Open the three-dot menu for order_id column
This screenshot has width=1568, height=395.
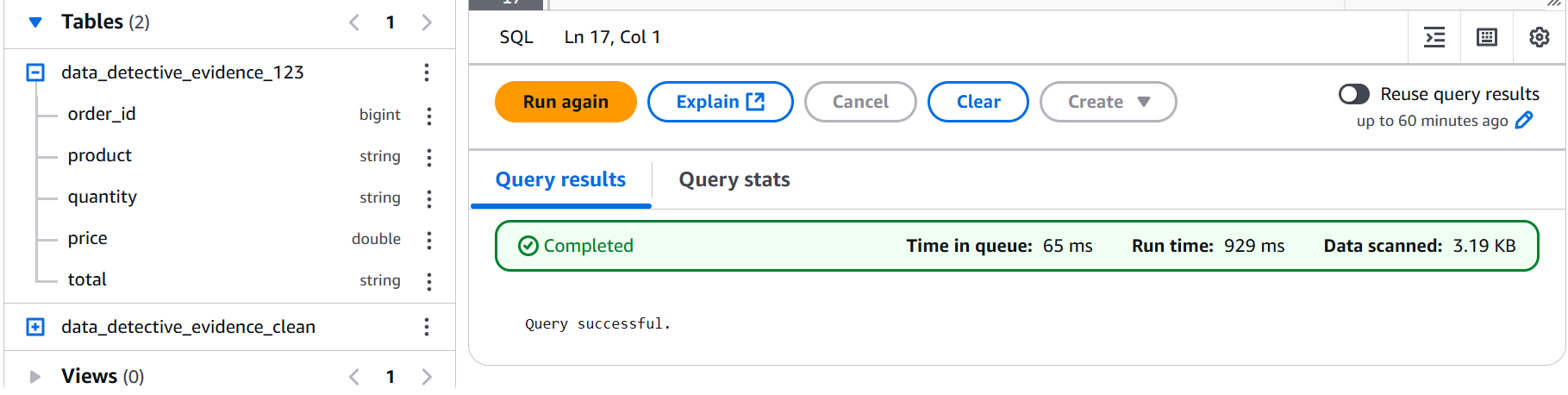click(x=429, y=115)
